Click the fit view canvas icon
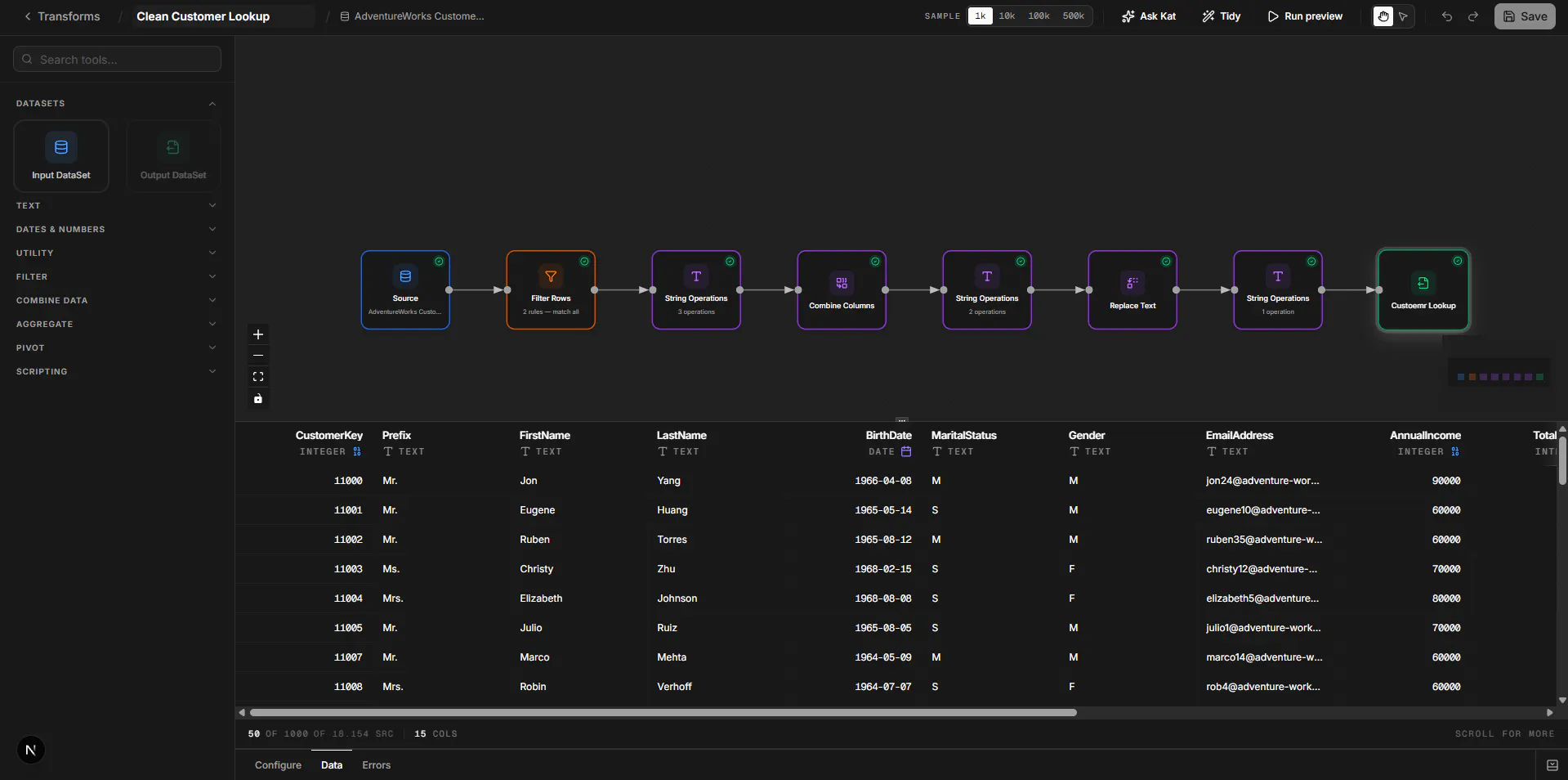This screenshot has width=1568, height=780. 258,377
